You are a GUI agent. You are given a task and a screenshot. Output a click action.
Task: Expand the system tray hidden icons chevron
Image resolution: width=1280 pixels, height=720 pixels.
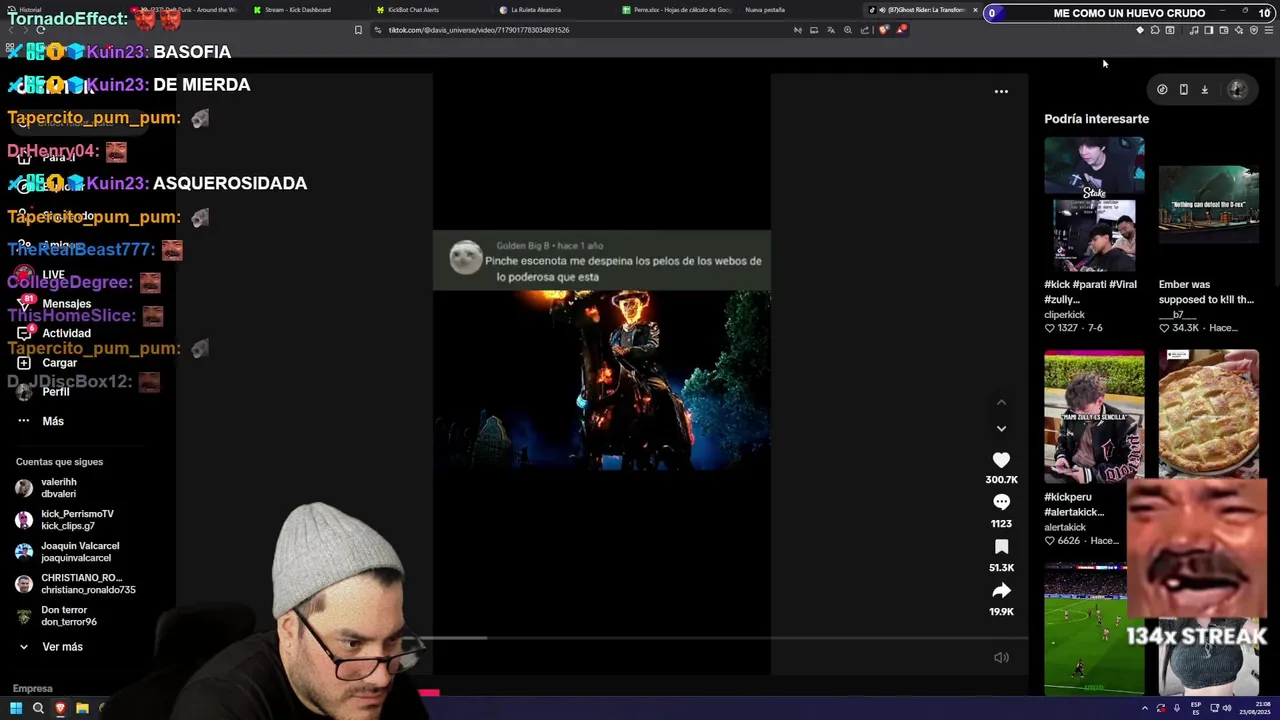point(1145,708)
